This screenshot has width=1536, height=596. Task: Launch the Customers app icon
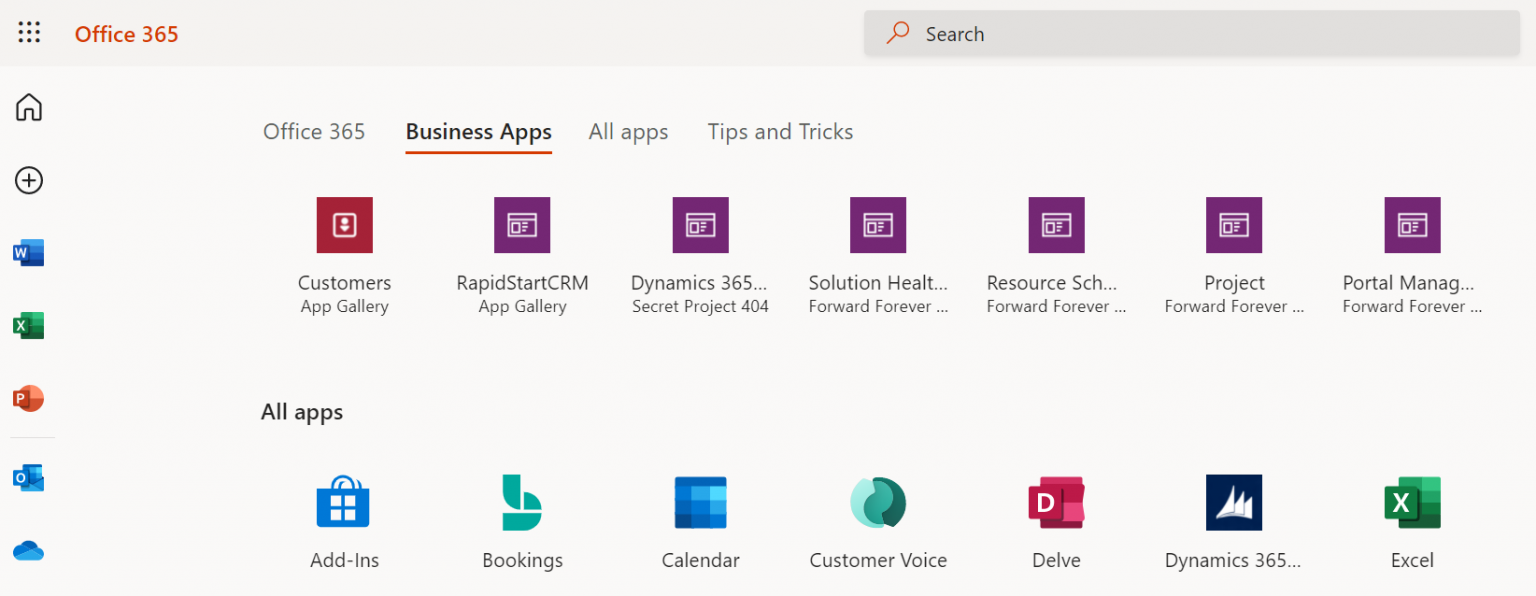point(344,225)
